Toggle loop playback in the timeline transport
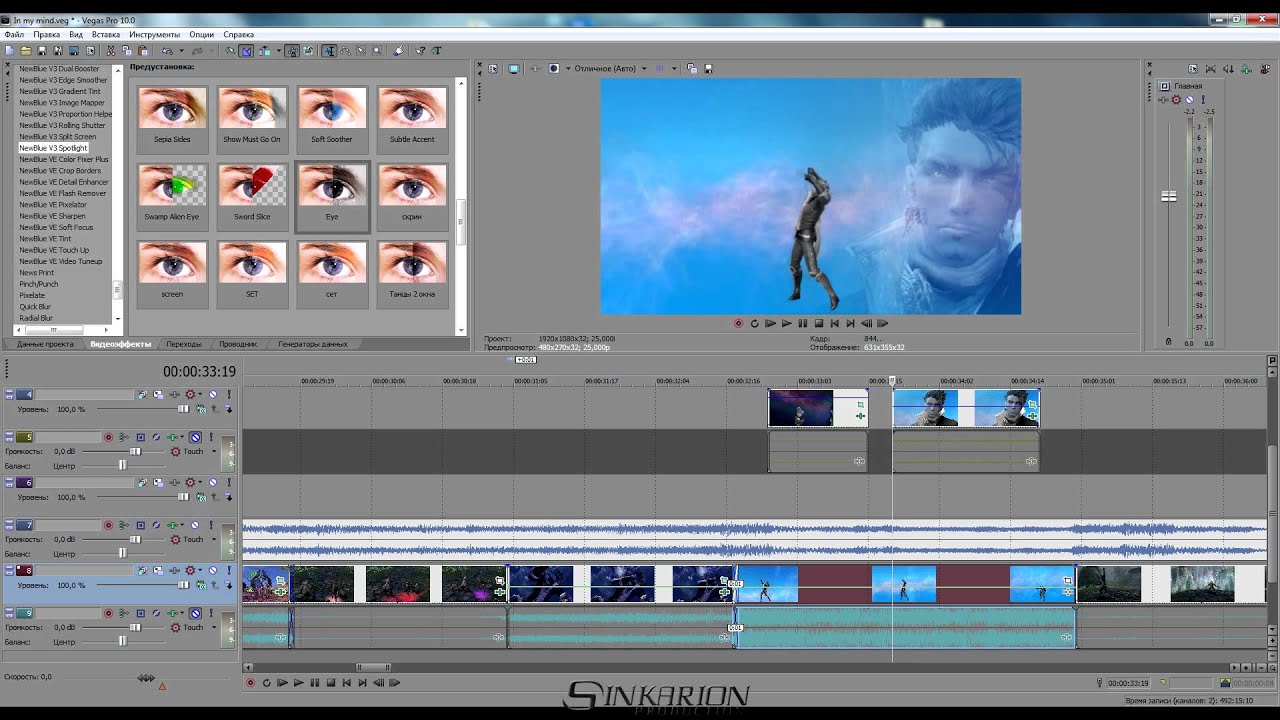Viewport: 1280px width, 720px height. coord(267,682)
